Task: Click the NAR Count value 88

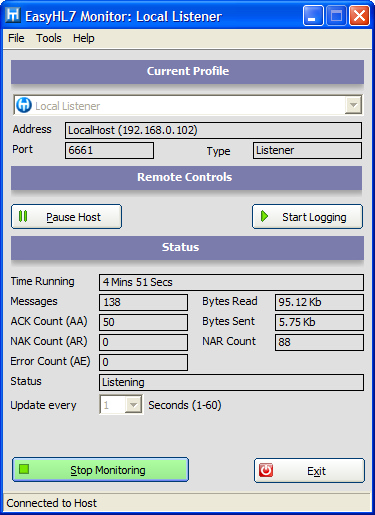Action: coord(319,342)
